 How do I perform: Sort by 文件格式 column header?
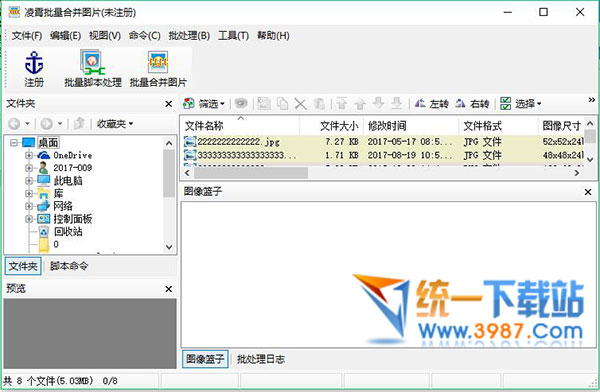(x=498, y=126)
